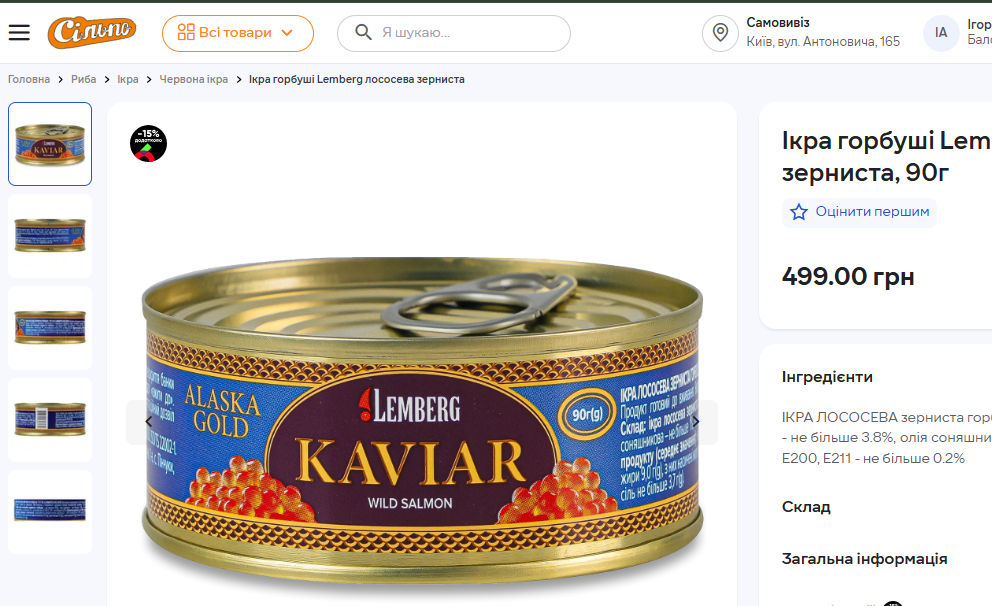
Task: Open the IA user avatar
Action: click(x=940, y=33)
